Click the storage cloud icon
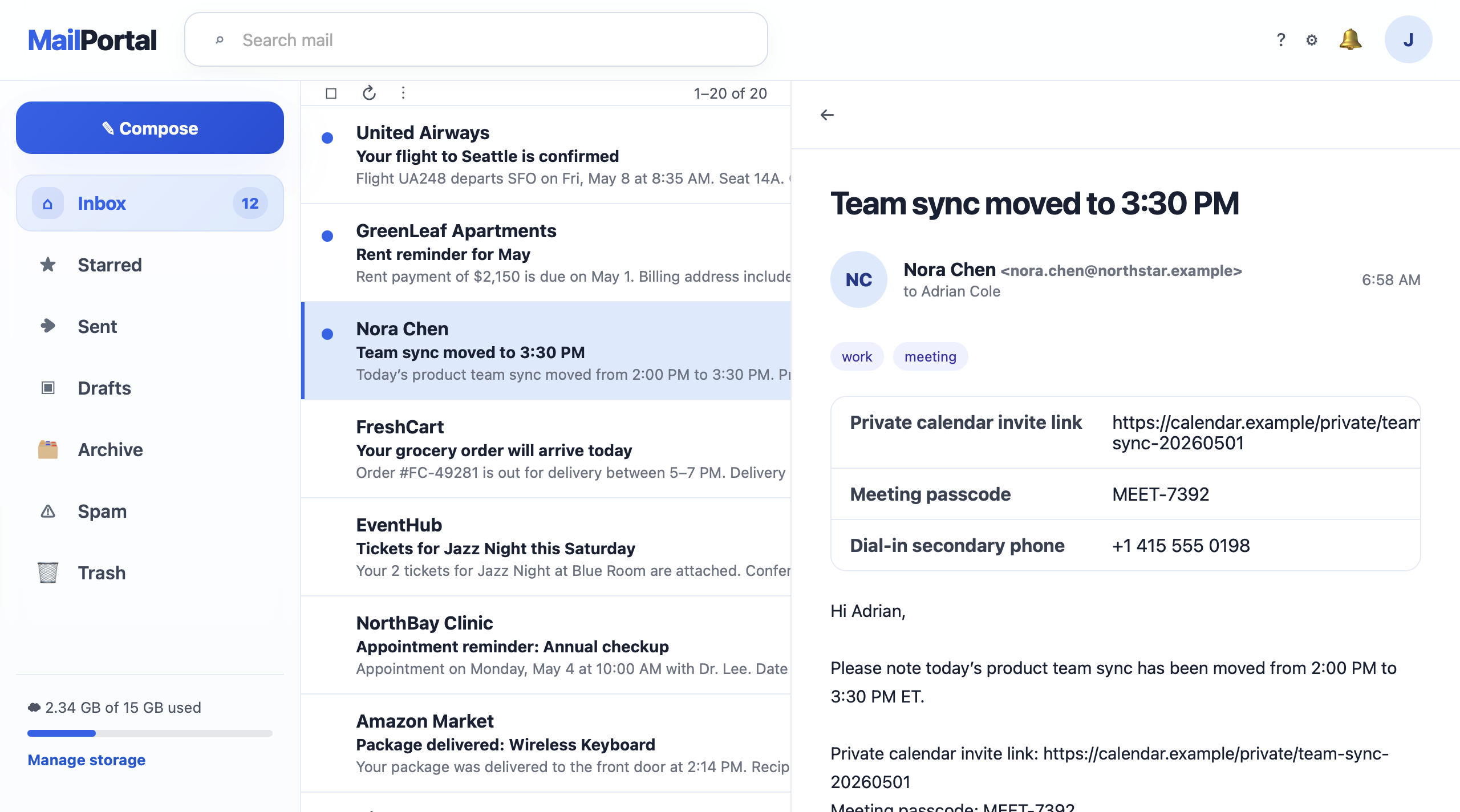The width and height of the screenshot is (1460, 812). (34, 708)
